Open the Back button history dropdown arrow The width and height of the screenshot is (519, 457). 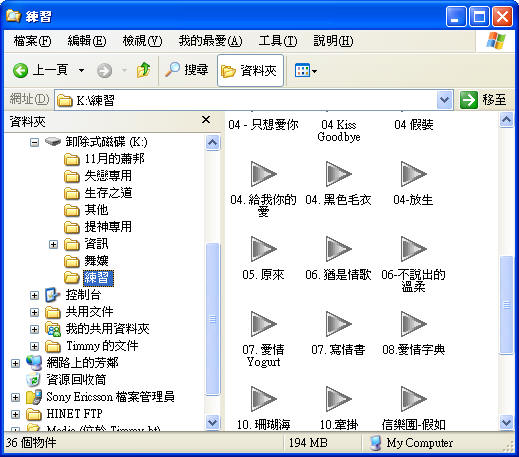coord(81,71)
